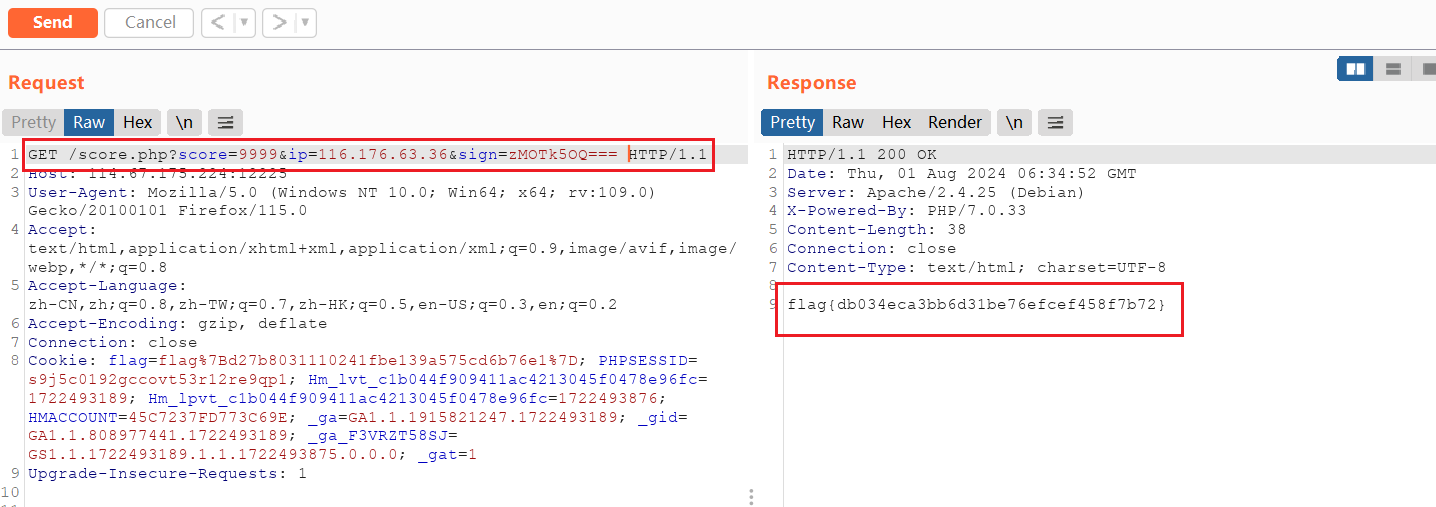Click the 'Date: Thu, 01 Aug 2024' header
The image size is (1436, 507).
click(x=961, y=173)
